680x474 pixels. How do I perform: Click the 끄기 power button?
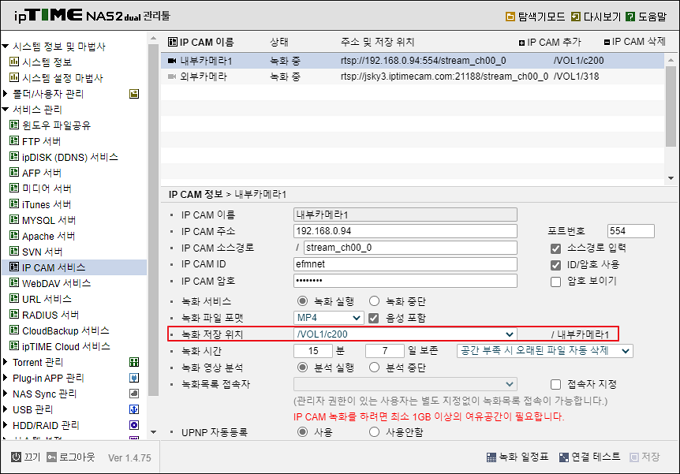26,457
